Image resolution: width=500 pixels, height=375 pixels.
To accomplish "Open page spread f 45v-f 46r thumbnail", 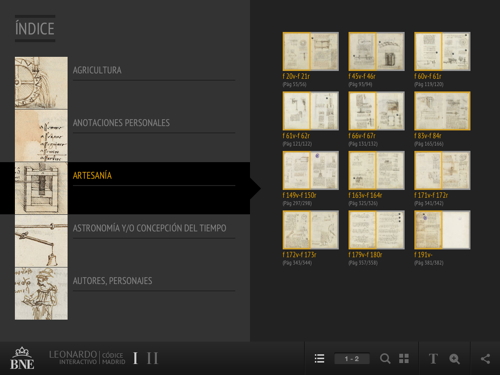I will (376, 51).
